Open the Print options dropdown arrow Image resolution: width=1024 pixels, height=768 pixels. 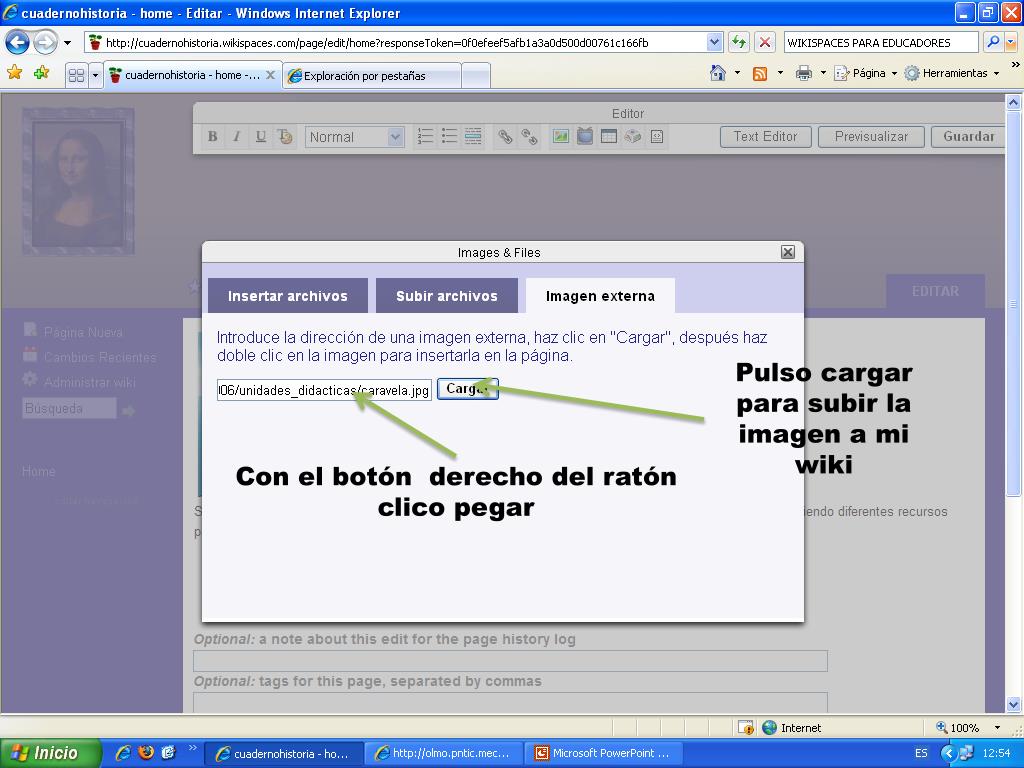point(823,73)
